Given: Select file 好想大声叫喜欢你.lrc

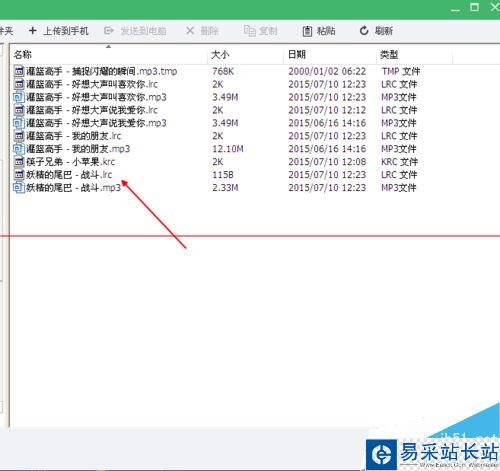Looking at the screenshot, I should (x=92, y=84).
